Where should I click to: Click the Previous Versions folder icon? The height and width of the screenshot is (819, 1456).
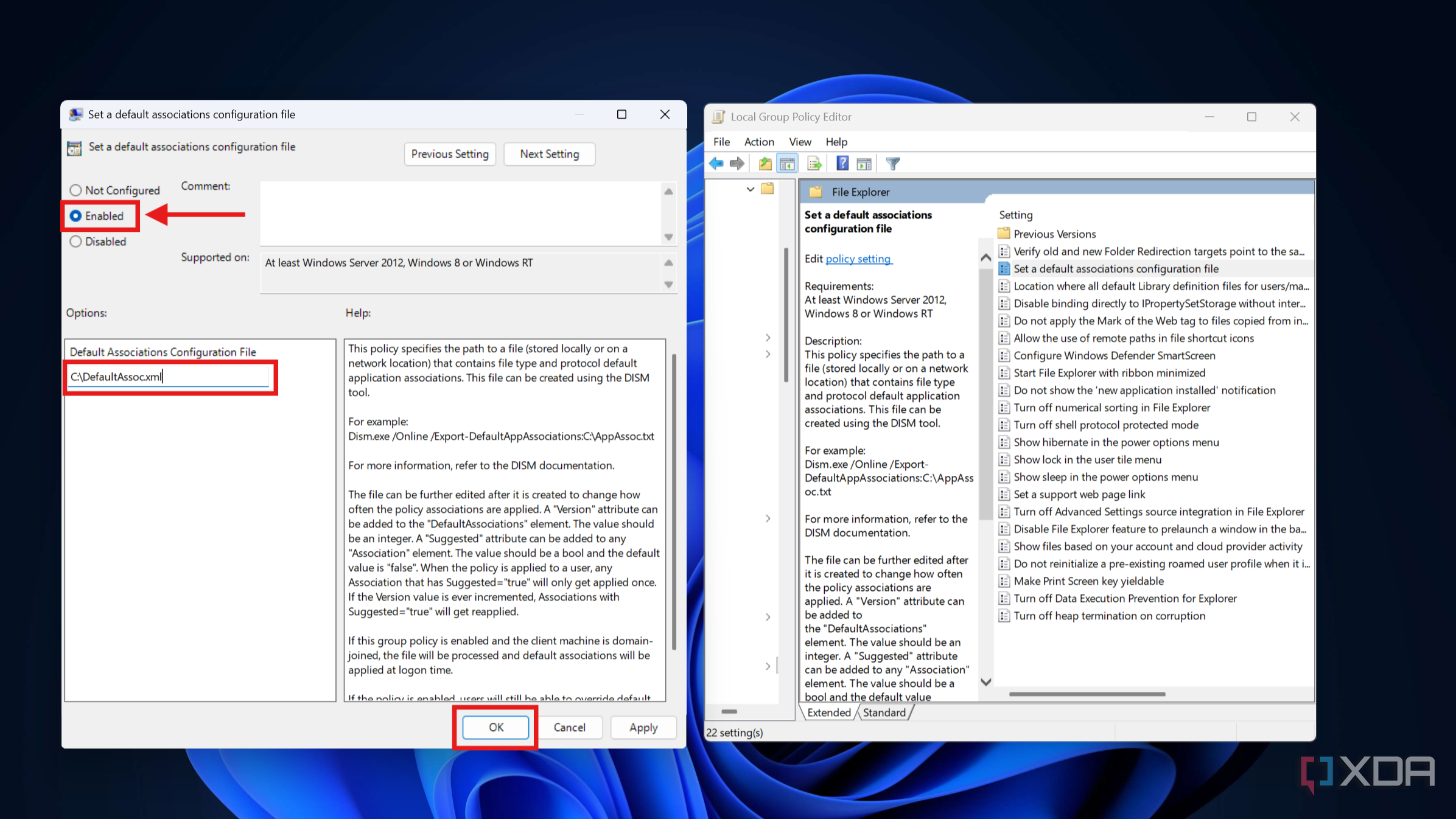pyautogui.click(x=1004, y=234)
